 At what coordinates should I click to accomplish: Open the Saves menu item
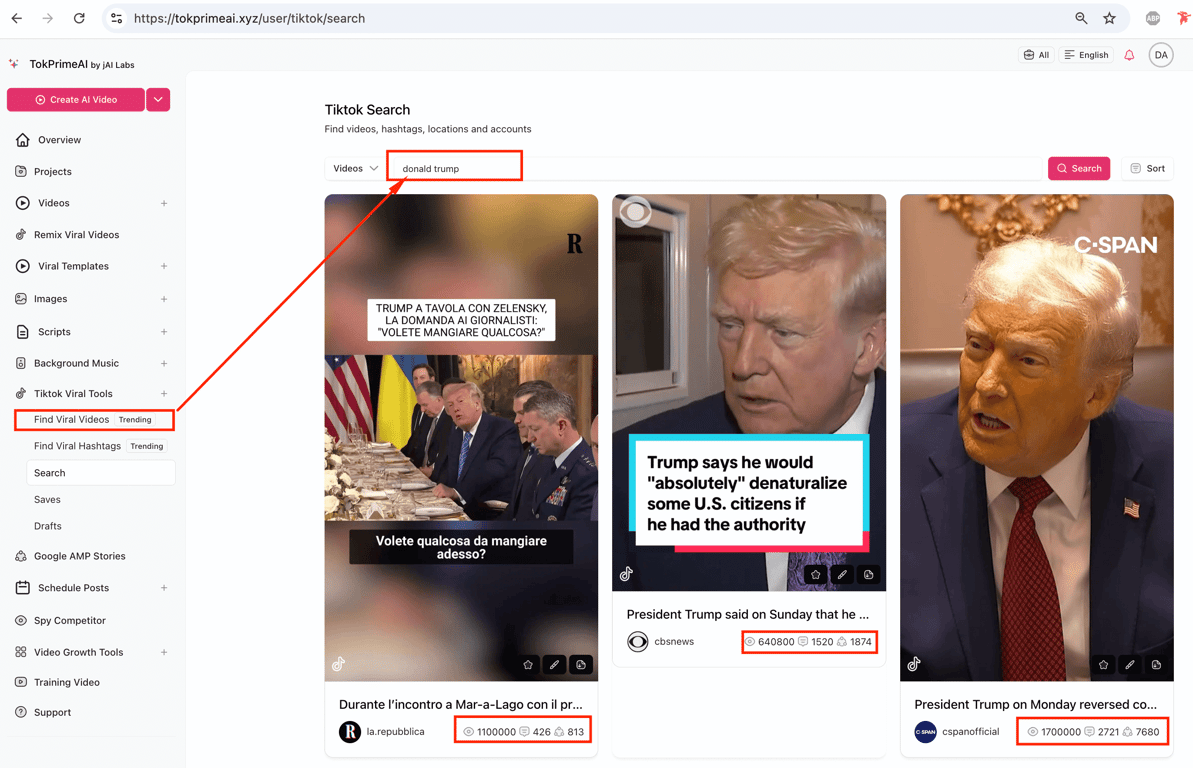coord(47,499)
